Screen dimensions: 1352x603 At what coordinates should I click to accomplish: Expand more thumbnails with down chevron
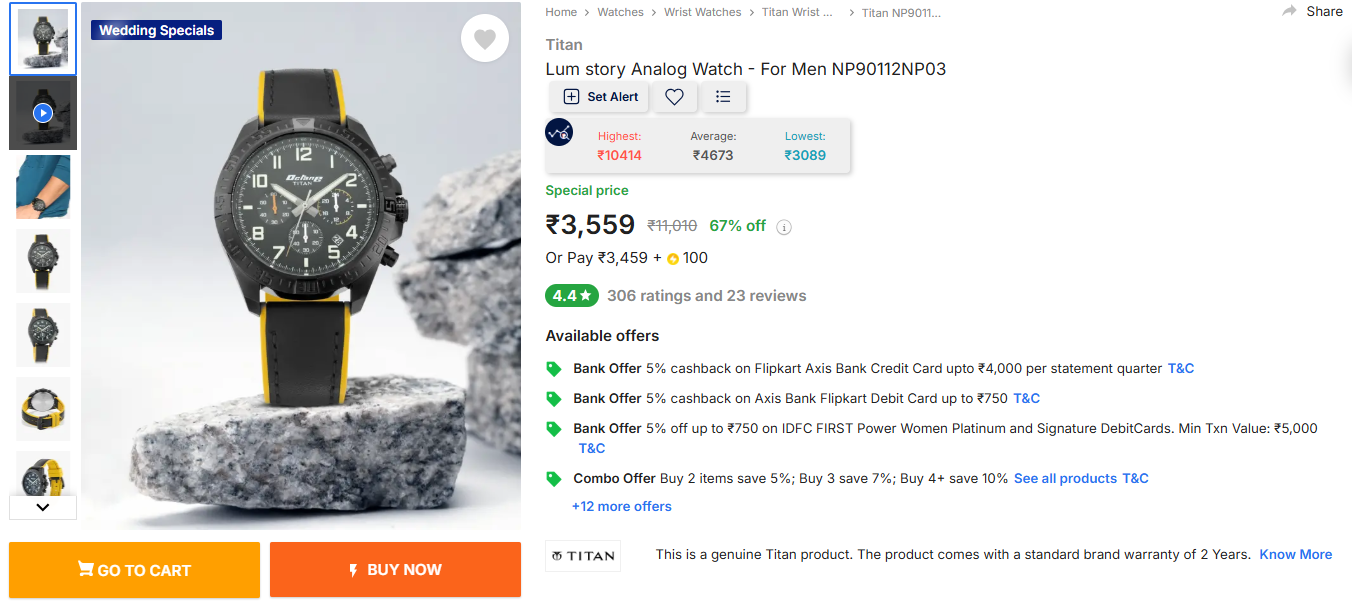42,507
